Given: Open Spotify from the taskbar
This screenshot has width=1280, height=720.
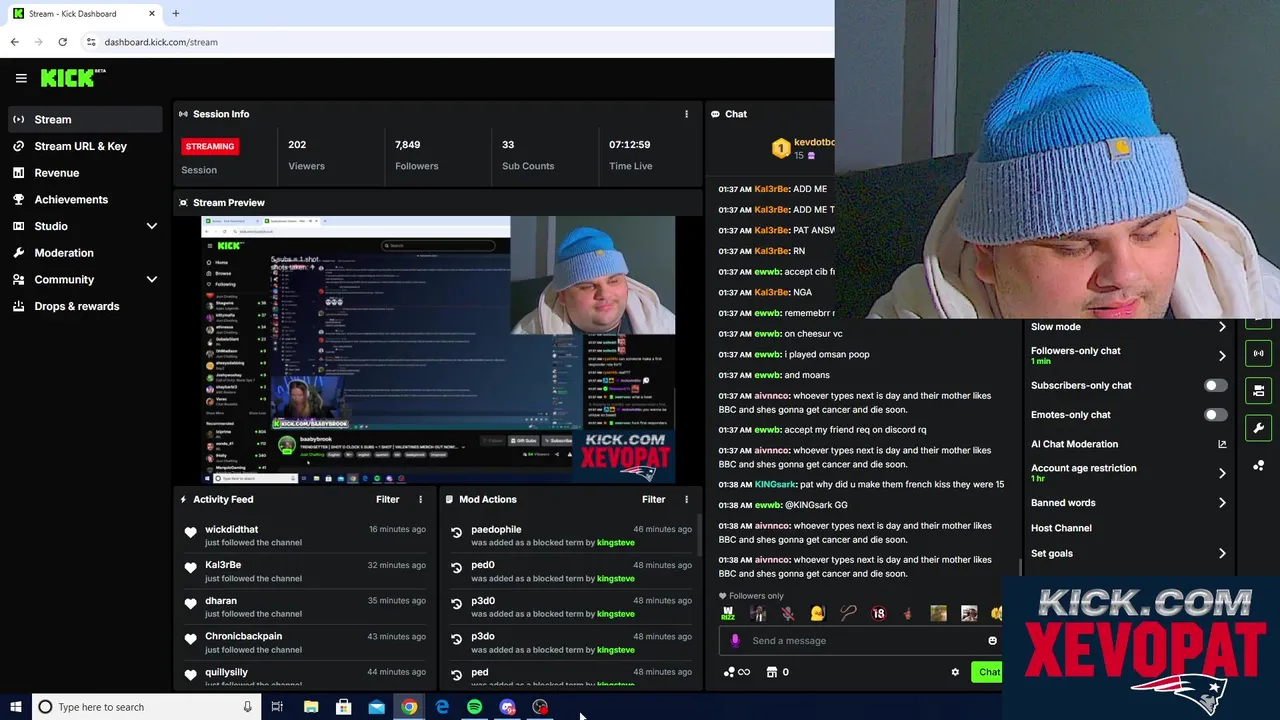Looking at the screenshot, I should click(475, 707).
